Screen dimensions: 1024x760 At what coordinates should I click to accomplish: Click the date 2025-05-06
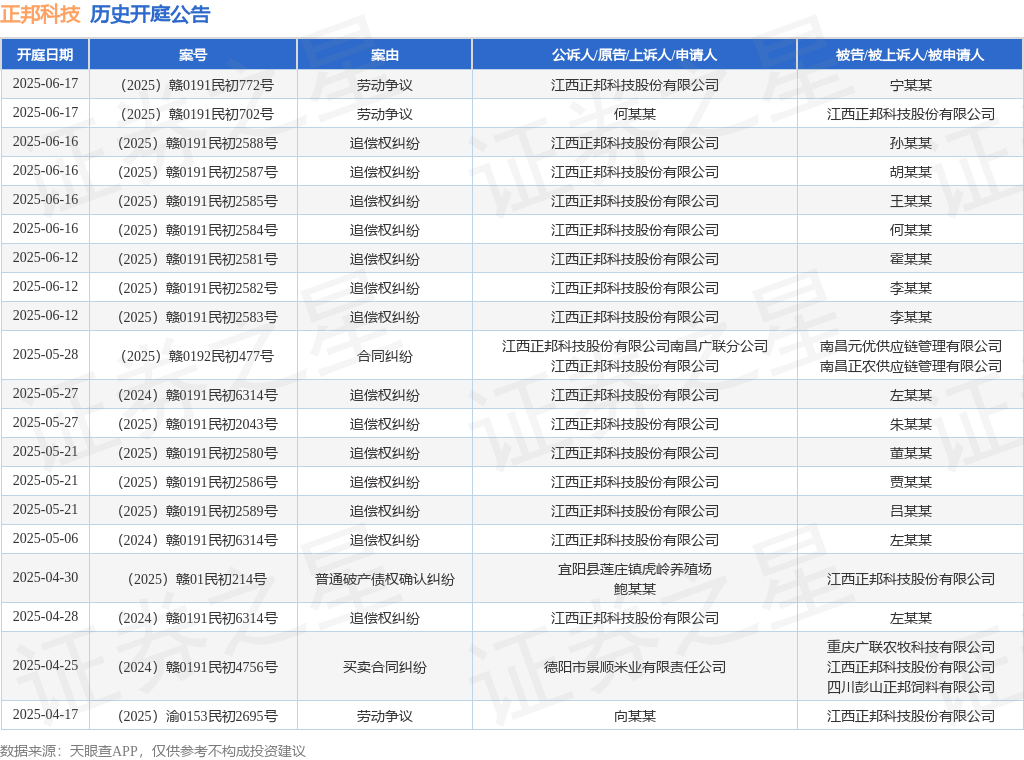[45, 539]
